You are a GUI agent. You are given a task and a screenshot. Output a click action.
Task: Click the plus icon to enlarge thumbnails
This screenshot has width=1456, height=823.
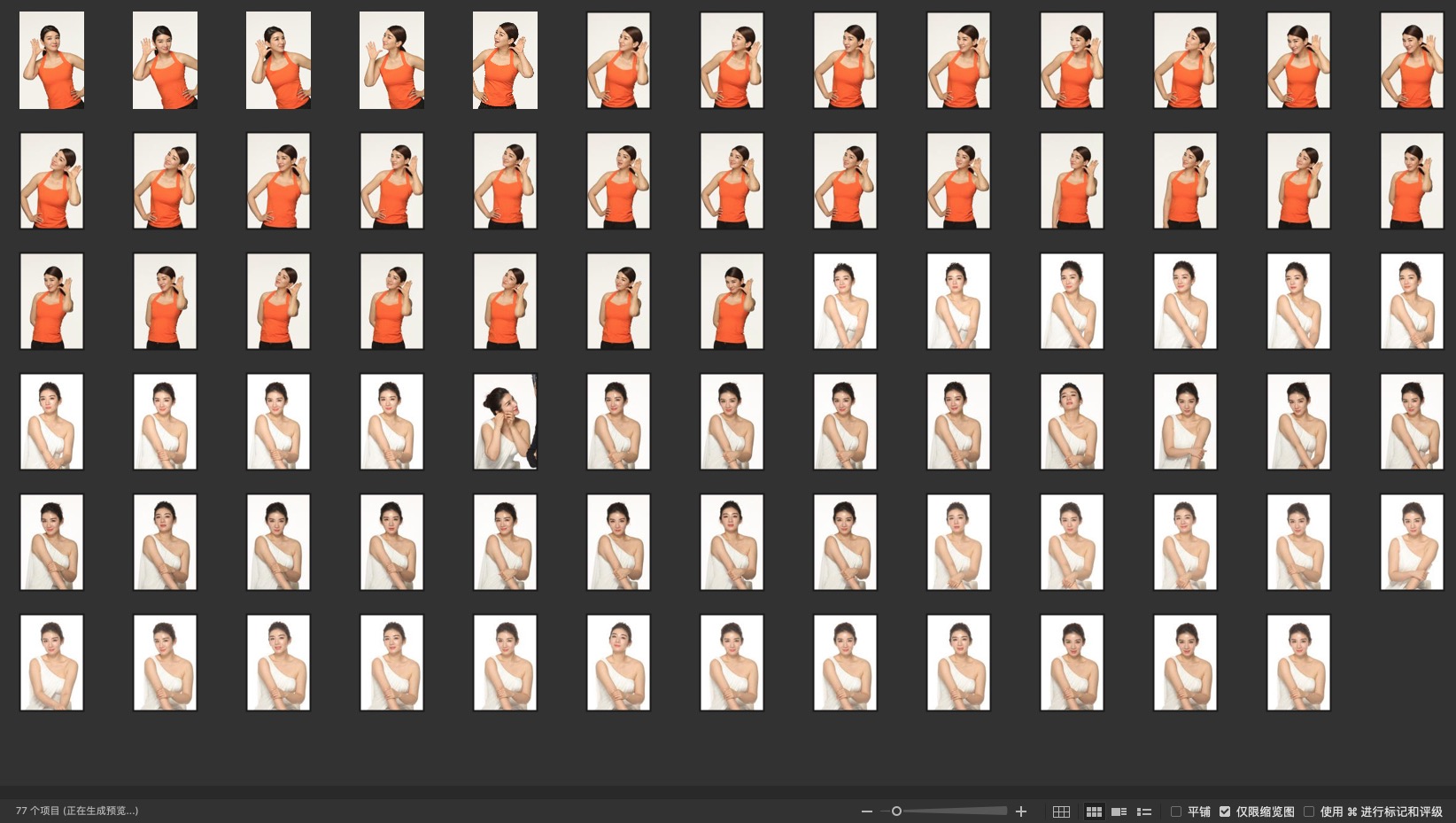click(x=1021, y=811)
